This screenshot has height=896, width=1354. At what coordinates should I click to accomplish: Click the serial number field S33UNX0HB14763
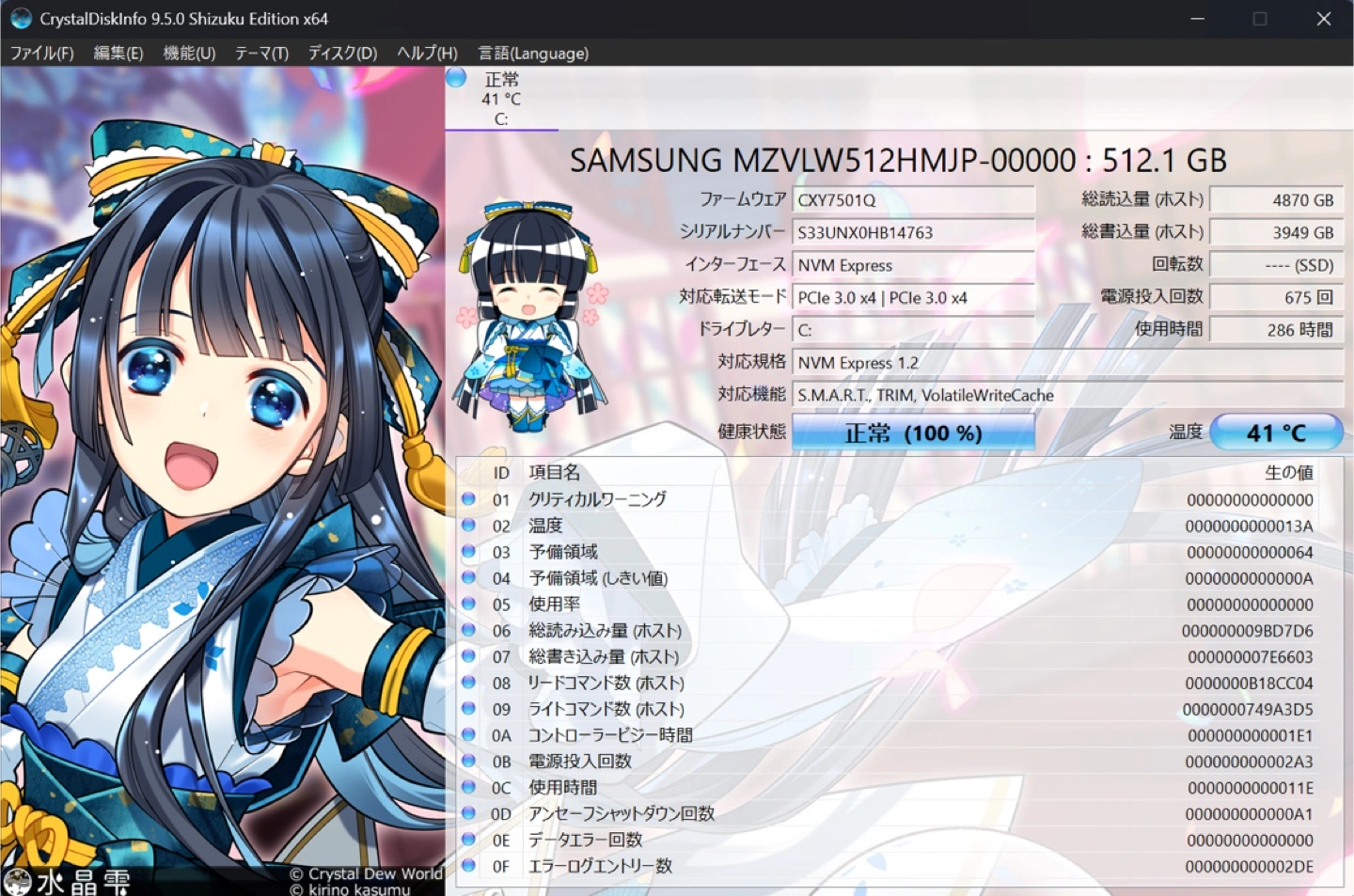(x=914, y=232)
